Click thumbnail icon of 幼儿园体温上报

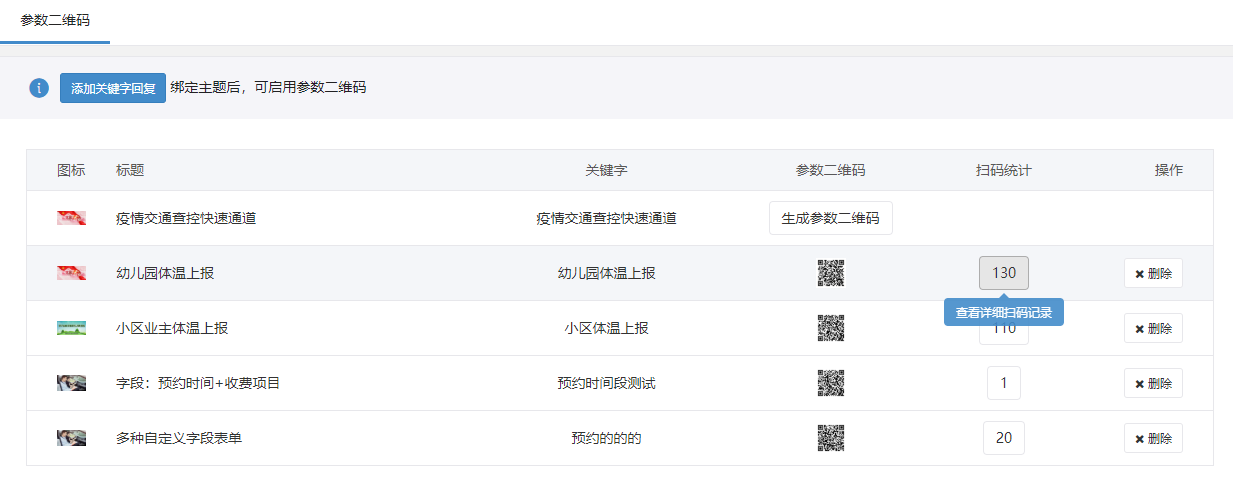[71, 273]
